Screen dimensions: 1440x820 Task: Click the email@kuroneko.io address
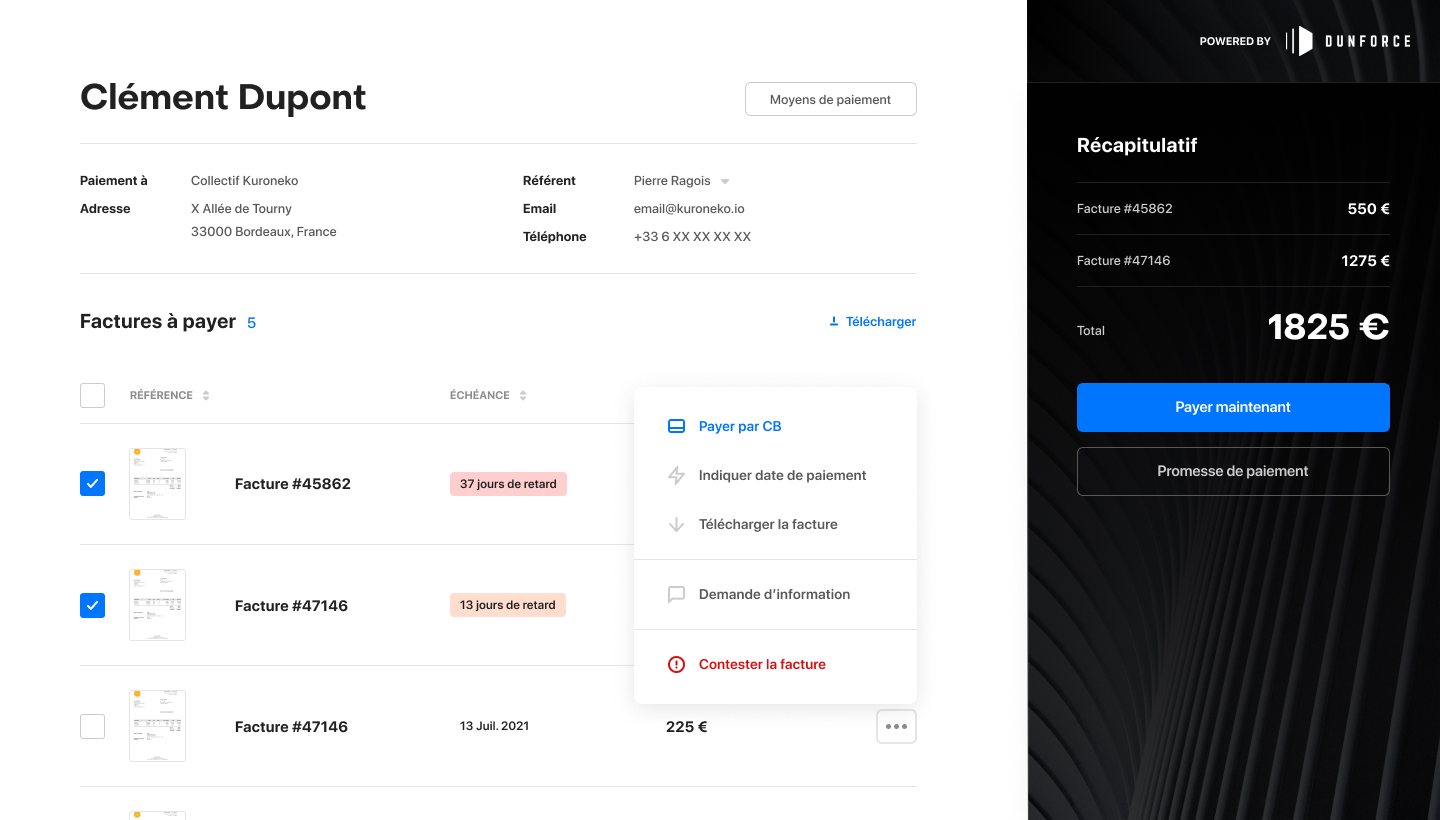pos(689,209)
